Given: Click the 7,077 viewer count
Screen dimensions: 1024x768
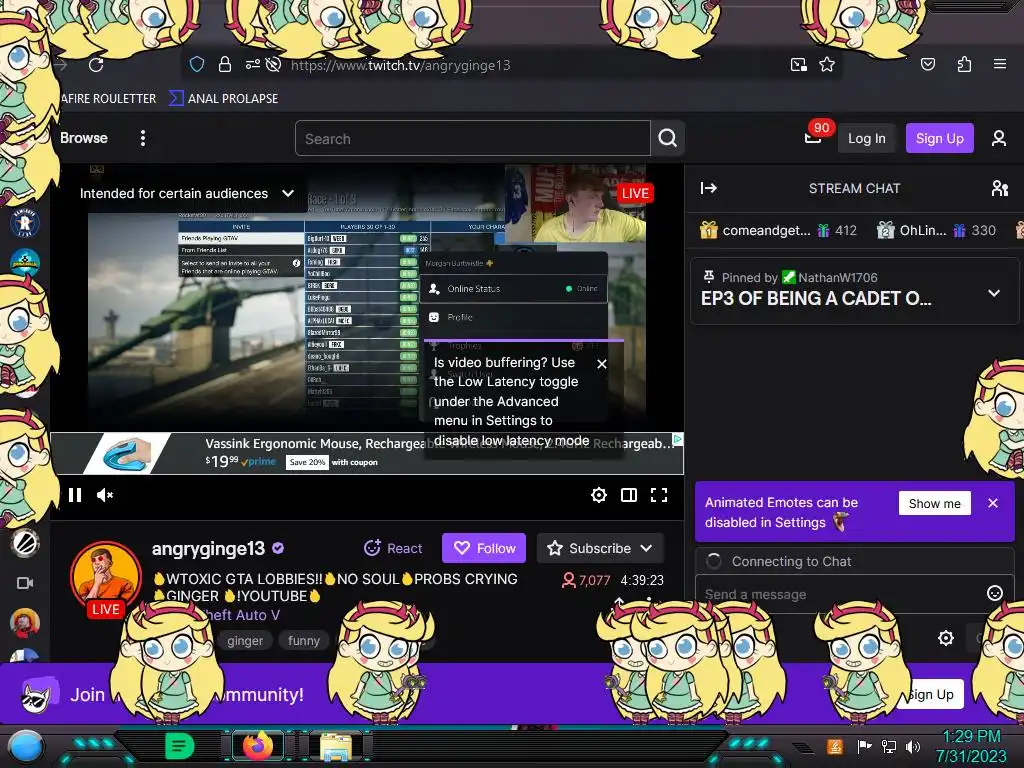Looking at the screenshot, I should [586, 580].
